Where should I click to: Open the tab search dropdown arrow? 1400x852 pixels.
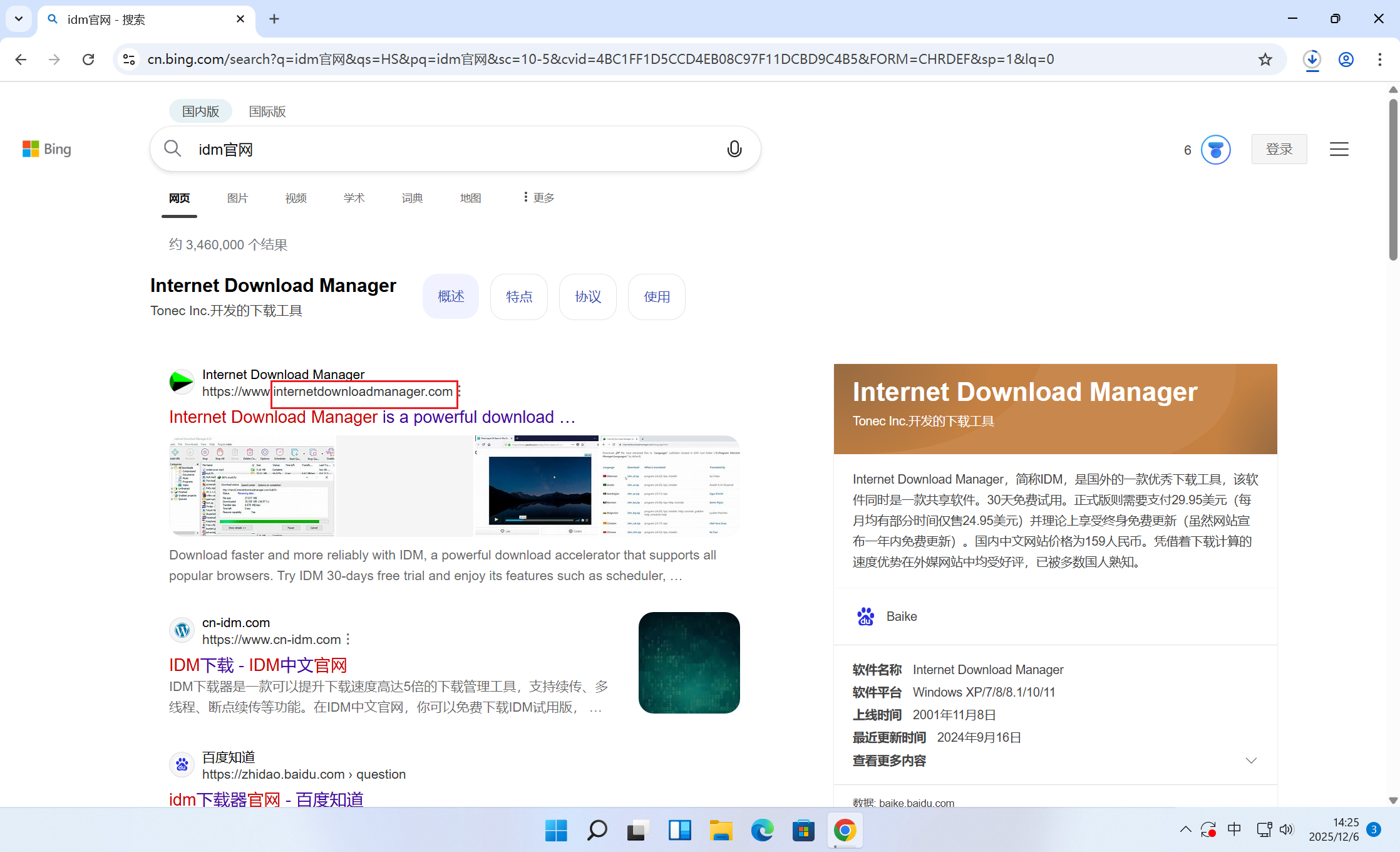tap(19, 19)
